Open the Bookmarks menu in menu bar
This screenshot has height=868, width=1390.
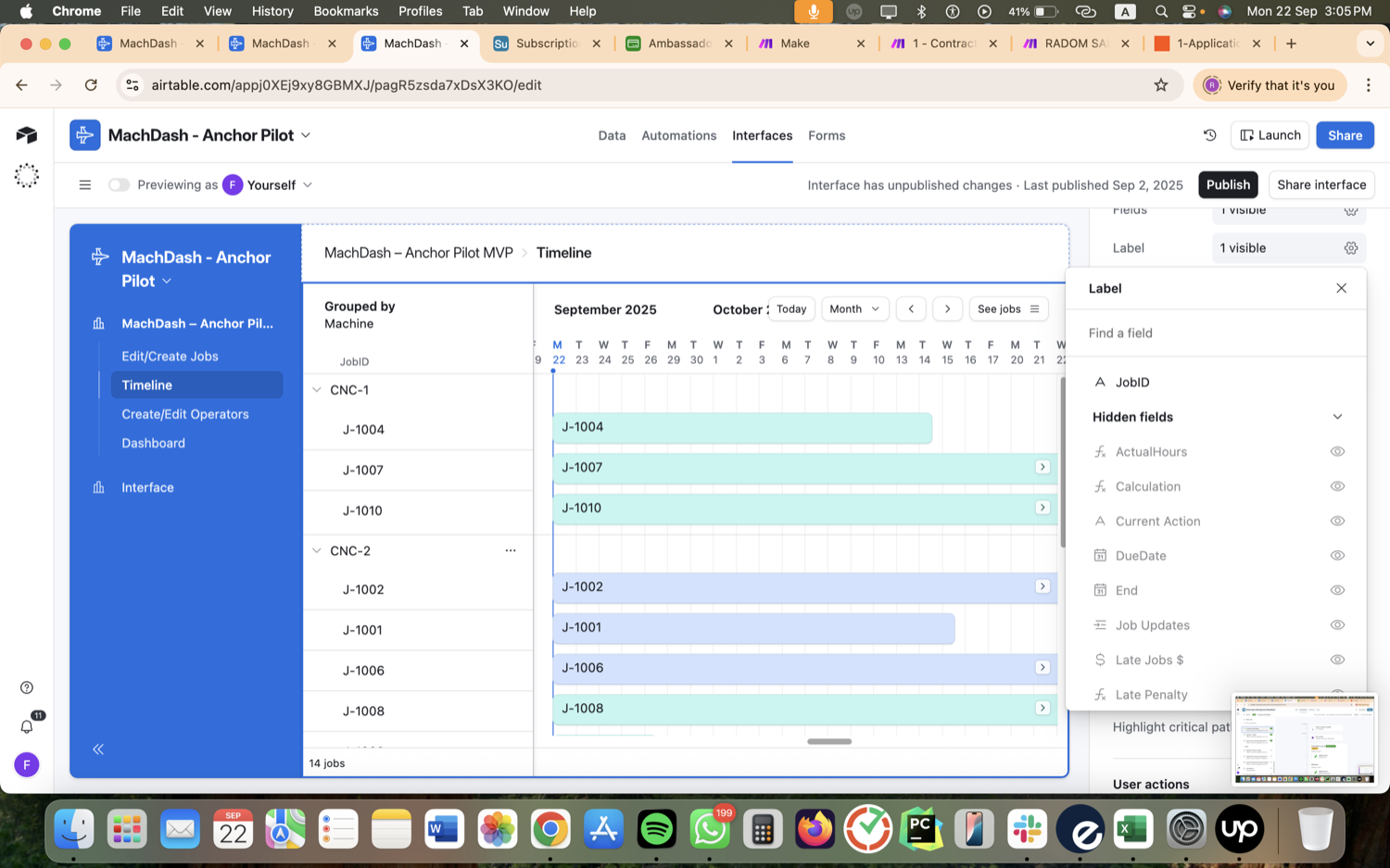346,11
